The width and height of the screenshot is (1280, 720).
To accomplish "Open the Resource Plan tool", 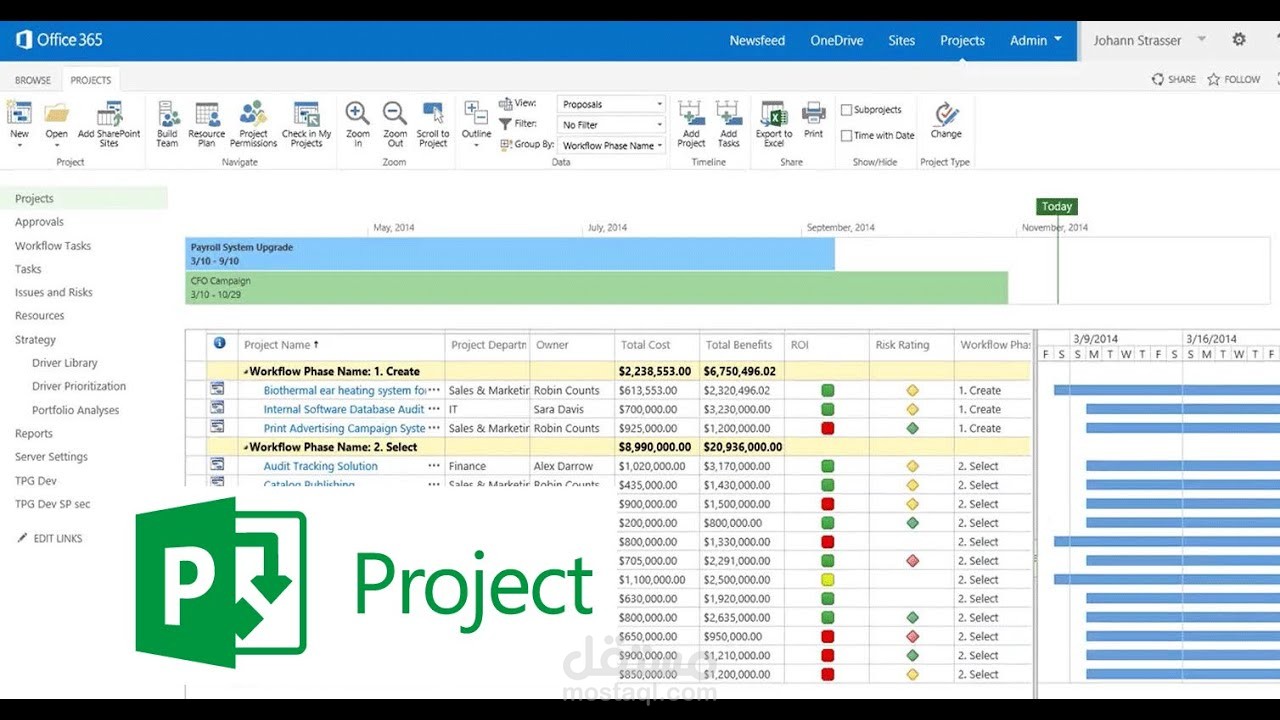I will pos(207,113).
